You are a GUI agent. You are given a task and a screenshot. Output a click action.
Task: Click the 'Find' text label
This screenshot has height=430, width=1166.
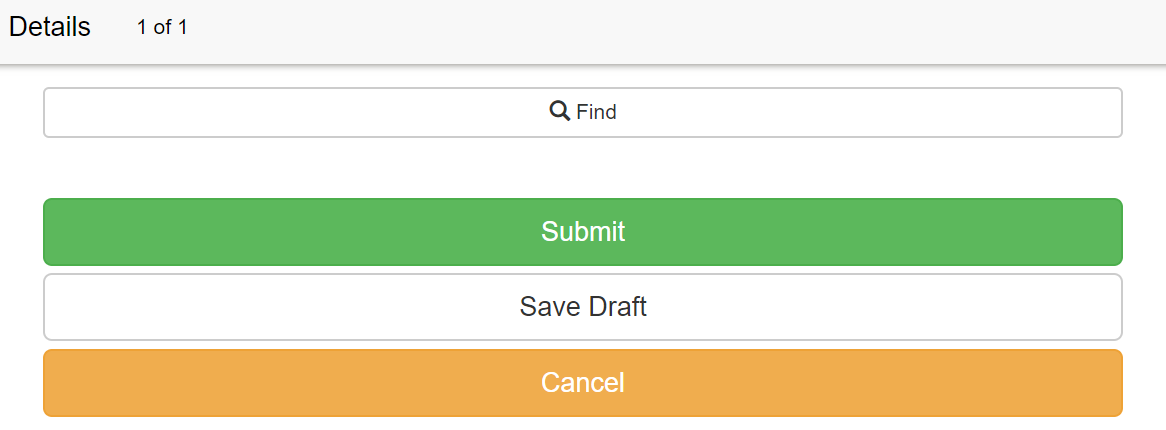tap(596, 112)
